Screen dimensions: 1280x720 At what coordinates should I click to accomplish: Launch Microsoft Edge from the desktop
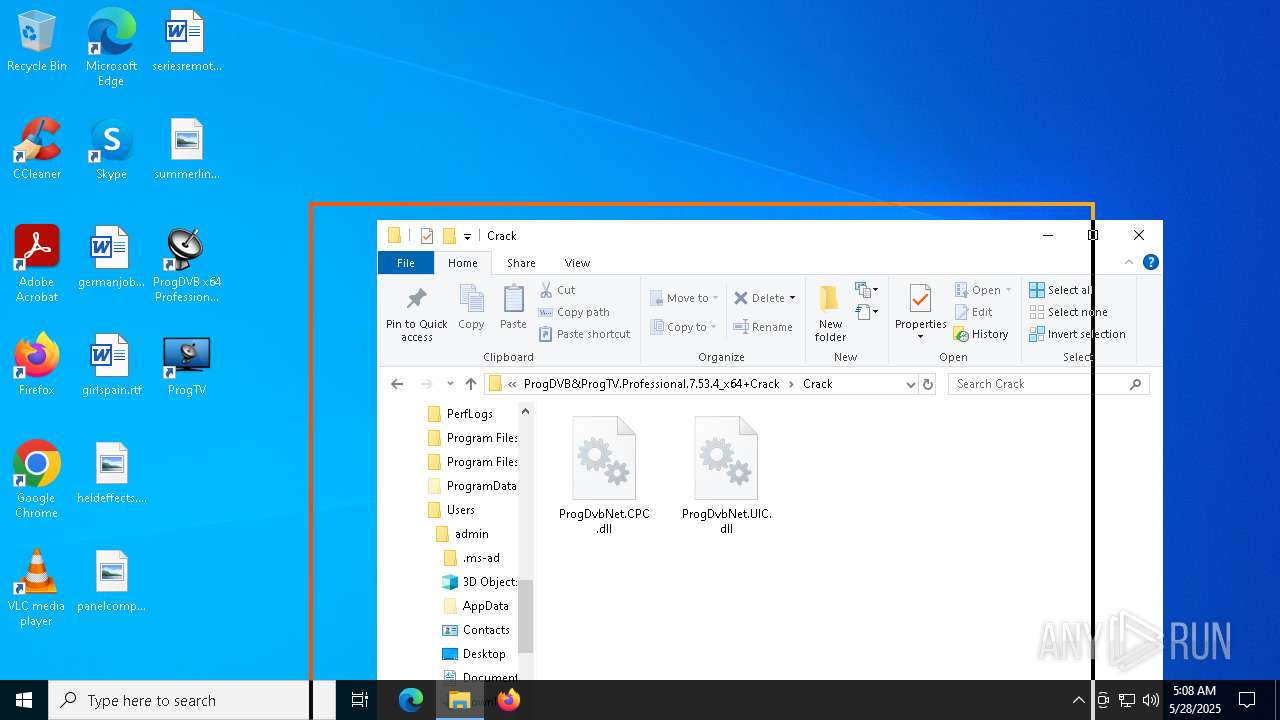[111, 48]
